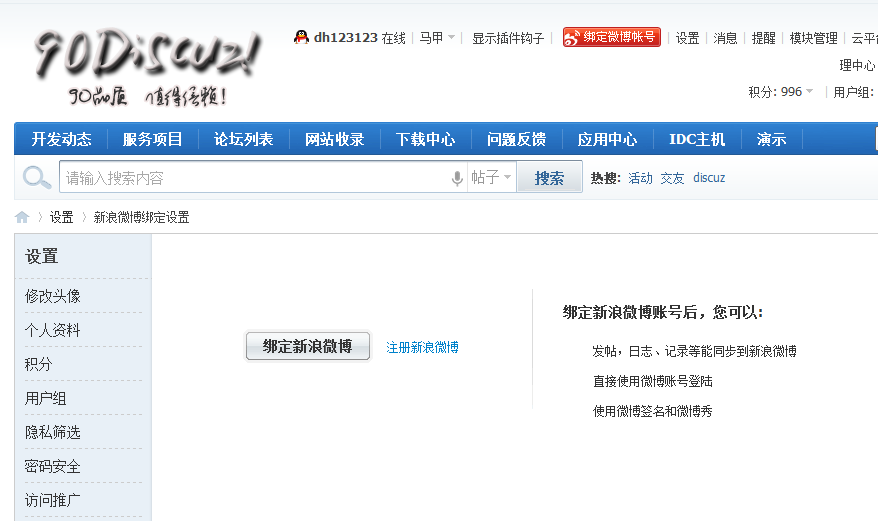Click hot search term discuz

(x=709, y=178)
